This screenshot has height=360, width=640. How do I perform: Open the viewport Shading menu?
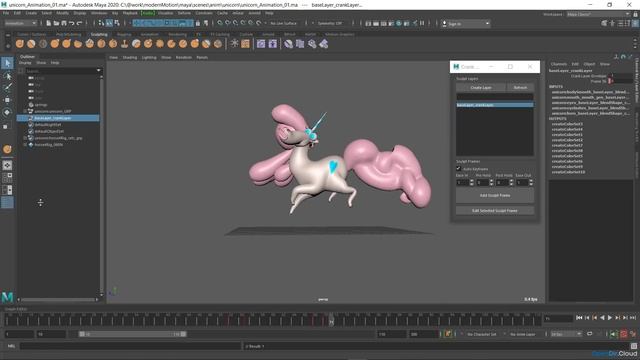pyautogui.click(x=130, y=58)
